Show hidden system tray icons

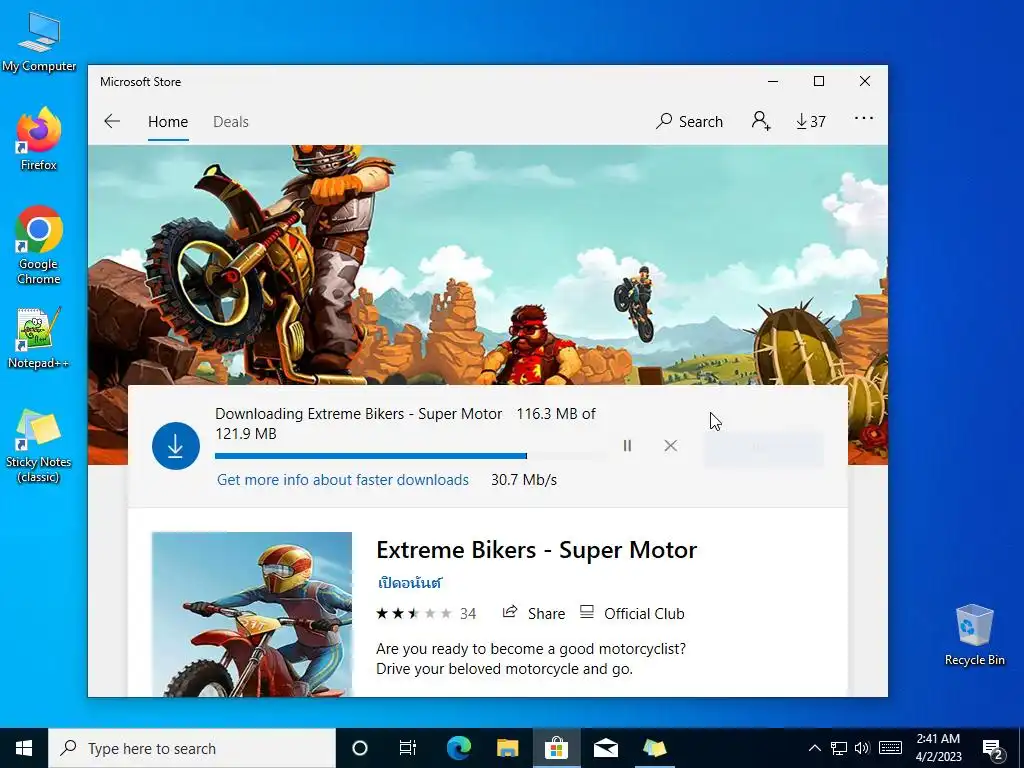(x=814, y=748)
